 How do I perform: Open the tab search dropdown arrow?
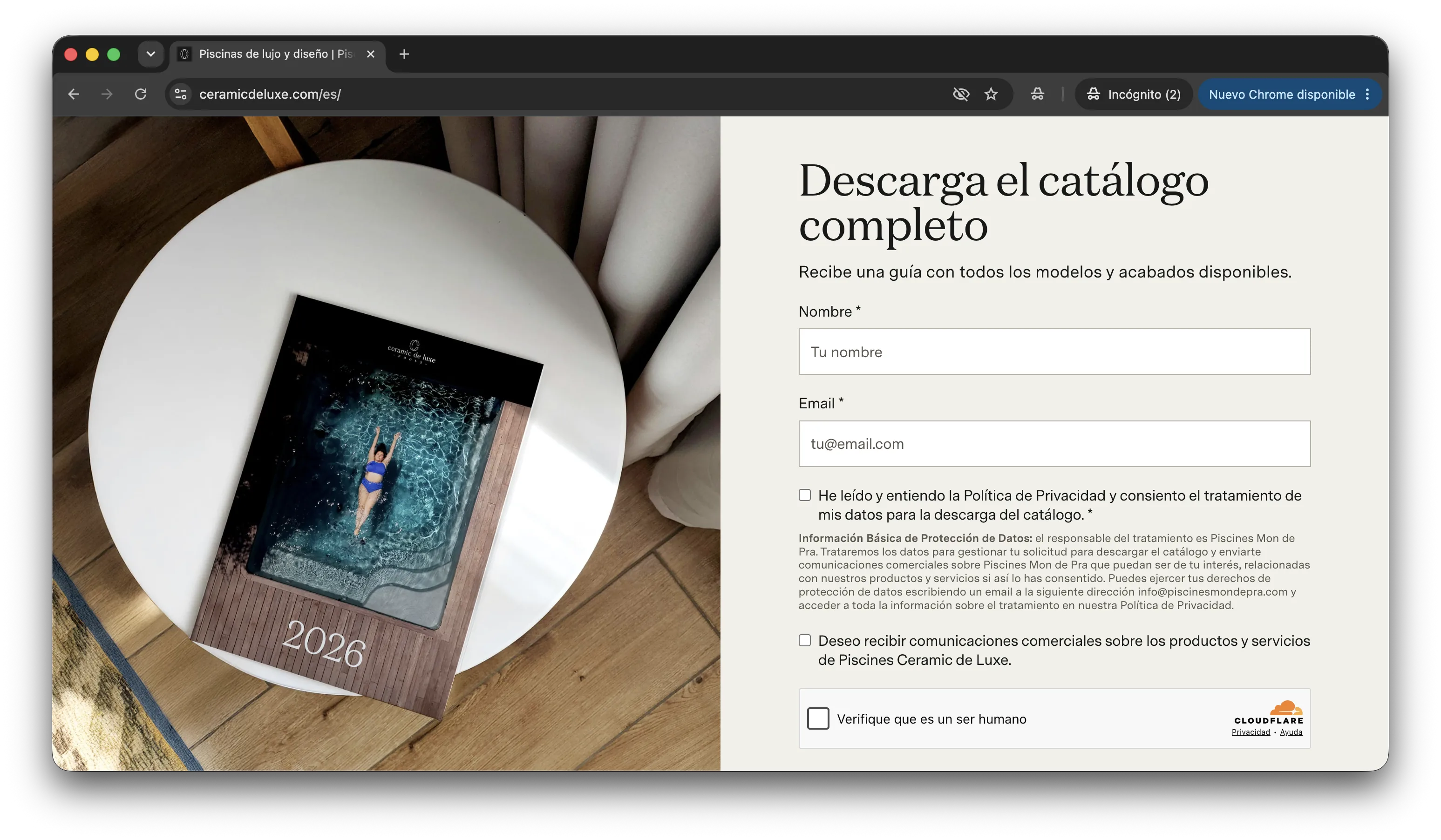click(150, 54)
